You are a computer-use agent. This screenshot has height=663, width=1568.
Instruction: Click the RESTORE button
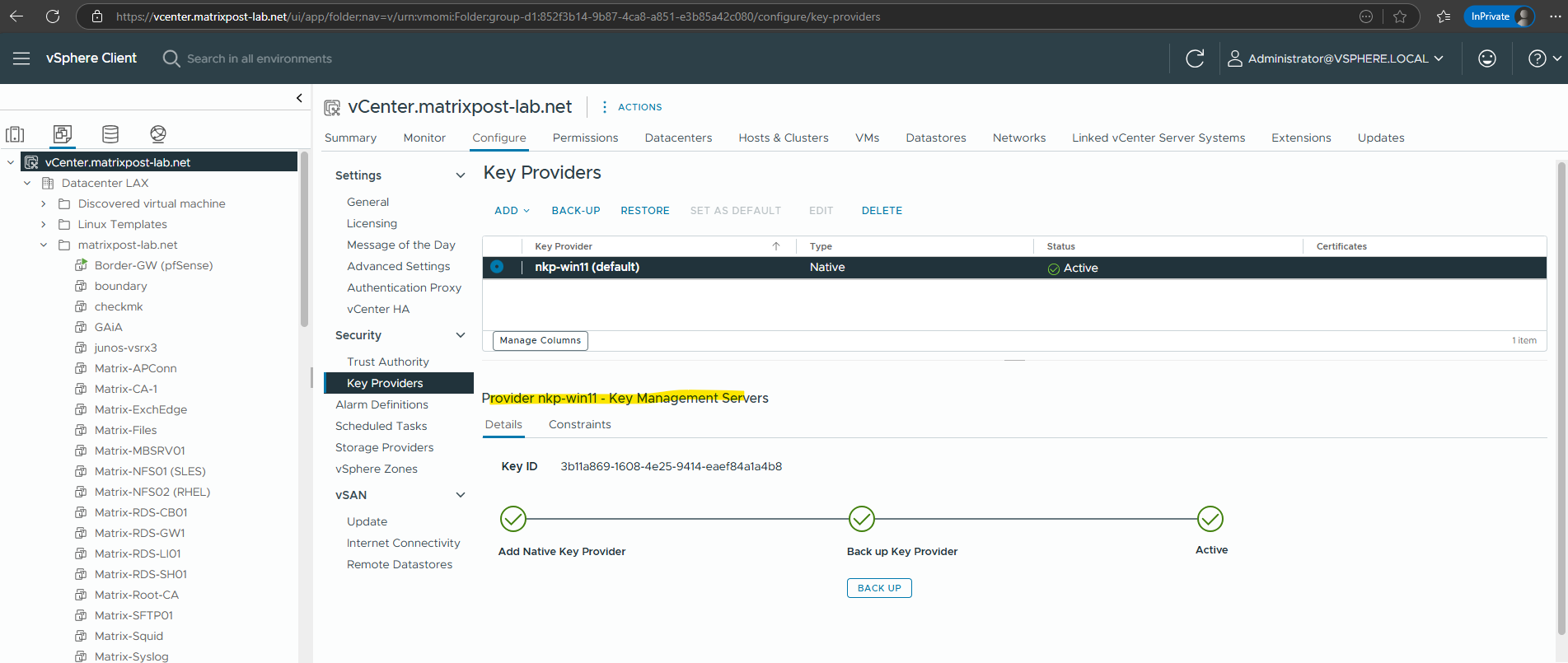pyautogui.click(x=645, y=211)
